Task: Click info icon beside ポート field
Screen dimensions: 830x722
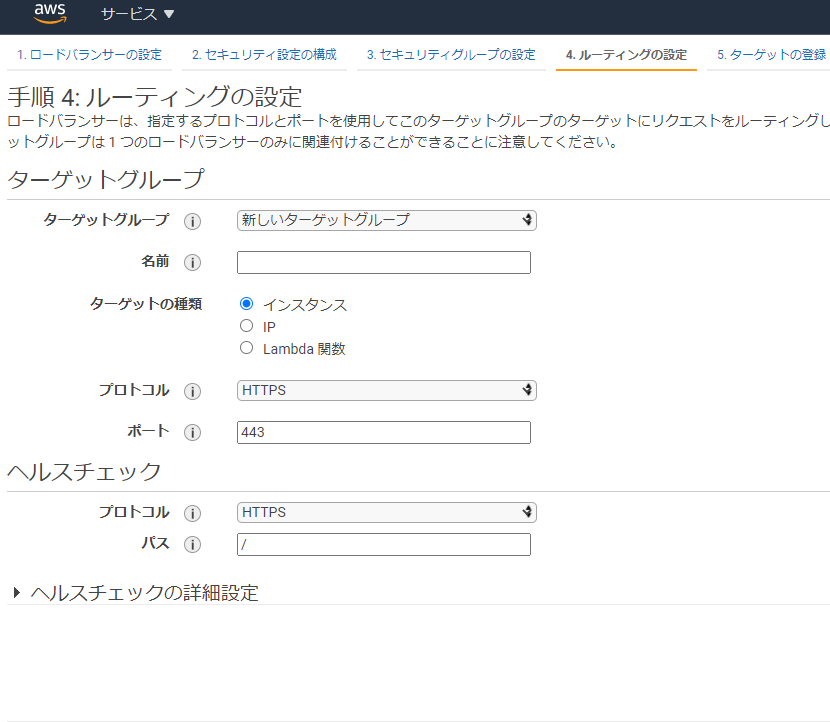Action: pos(192,432)
